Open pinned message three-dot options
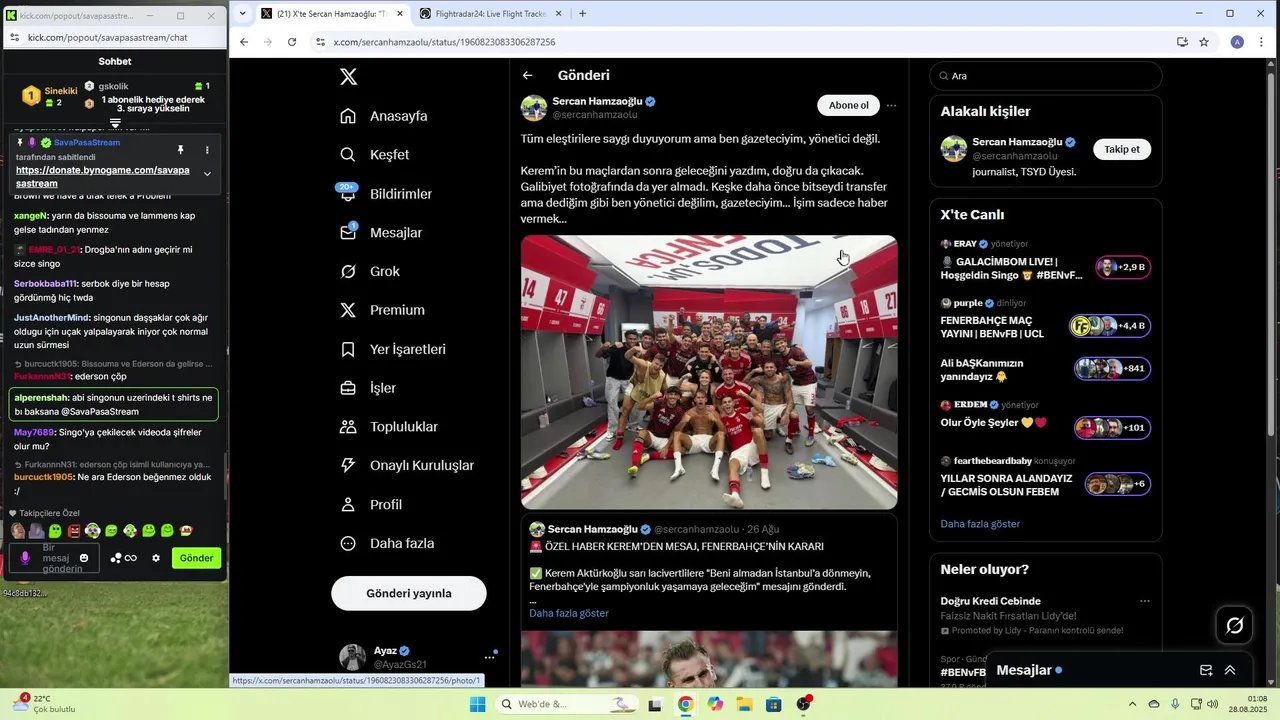1280x720 pixels. point(207,150)
